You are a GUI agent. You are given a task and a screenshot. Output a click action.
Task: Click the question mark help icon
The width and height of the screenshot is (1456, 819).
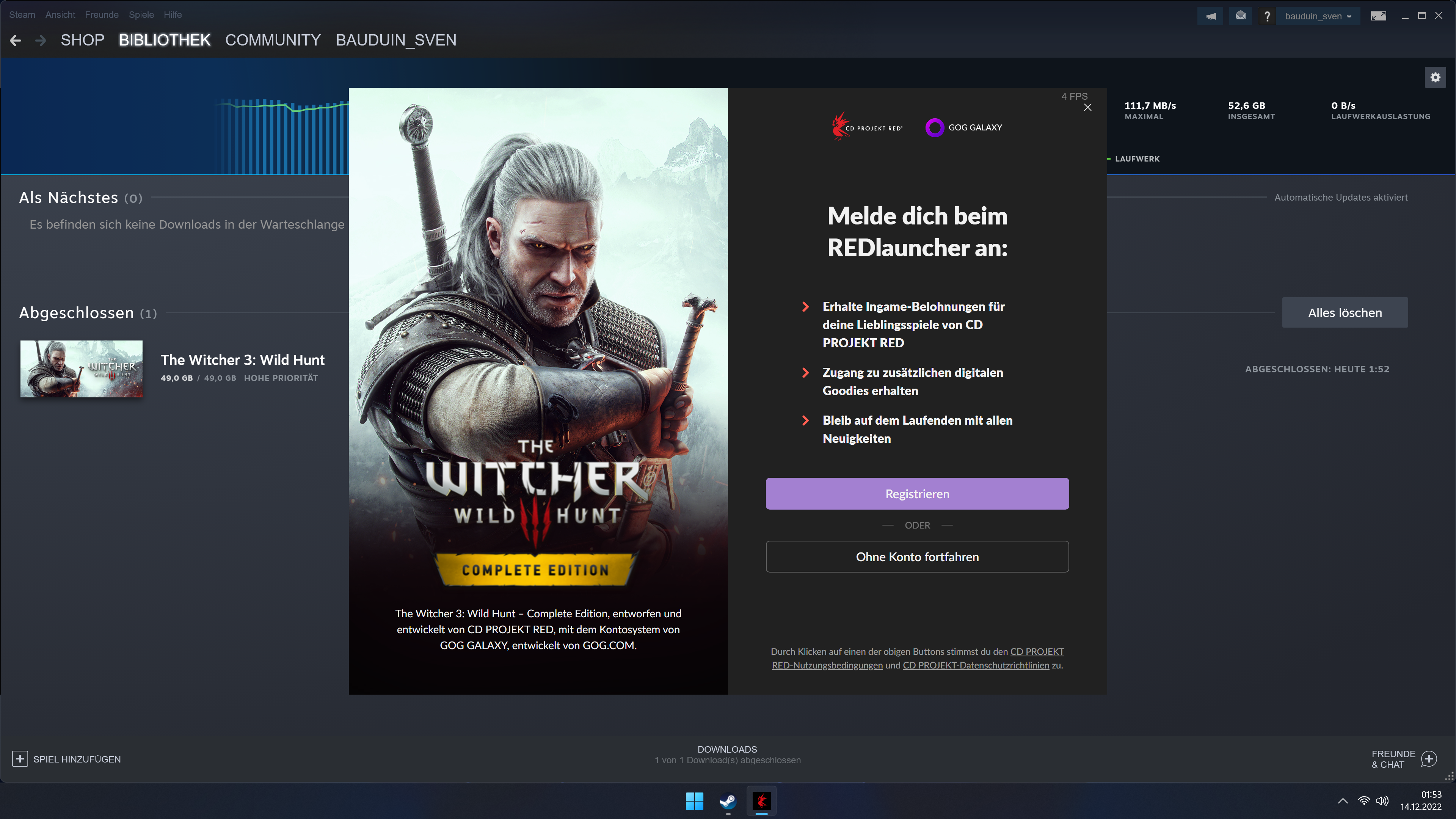point(1267,16)
